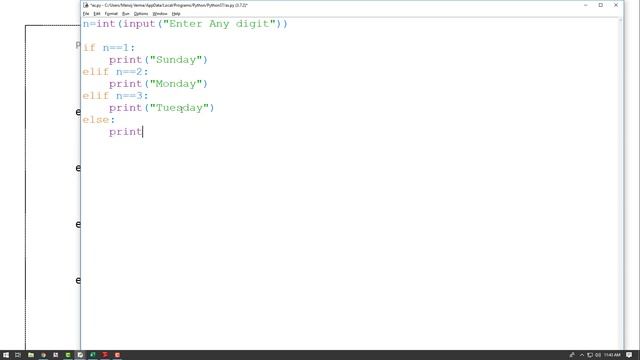Click the Python file icon in title bar
The height and width of the screenshot is (360, 640).
point(86,5)
